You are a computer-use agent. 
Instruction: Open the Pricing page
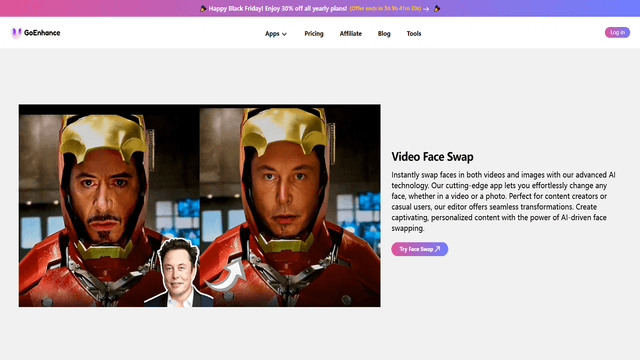tap(314, 34)
